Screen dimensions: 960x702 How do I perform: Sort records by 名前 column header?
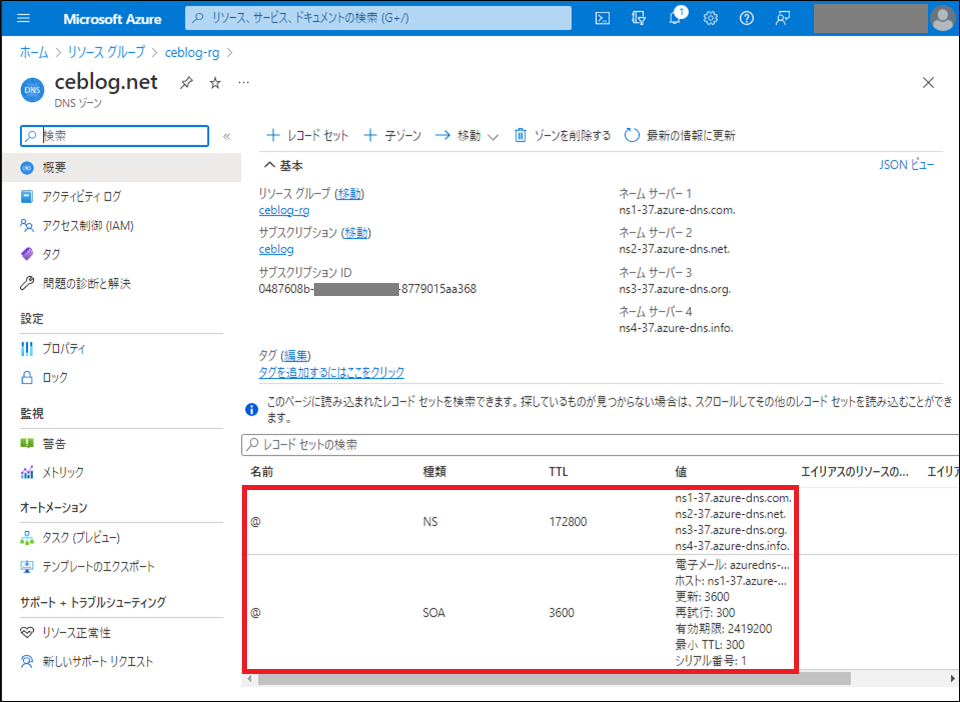261,472
